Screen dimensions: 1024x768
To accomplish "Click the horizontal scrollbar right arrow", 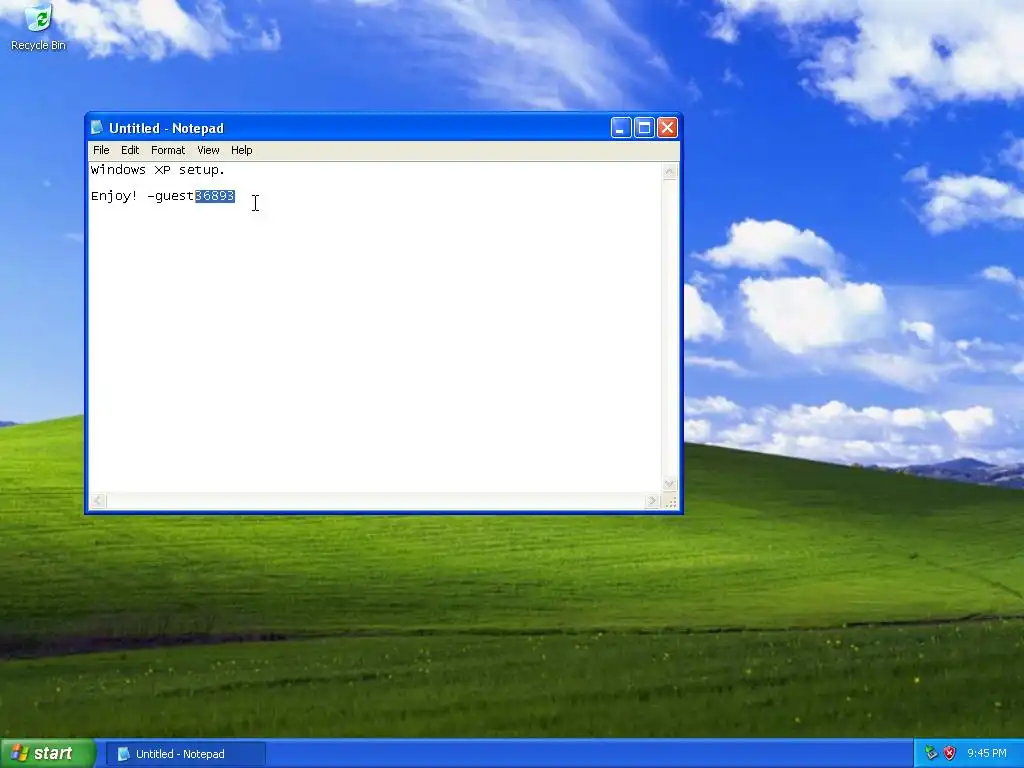I will tap(652, 501).
